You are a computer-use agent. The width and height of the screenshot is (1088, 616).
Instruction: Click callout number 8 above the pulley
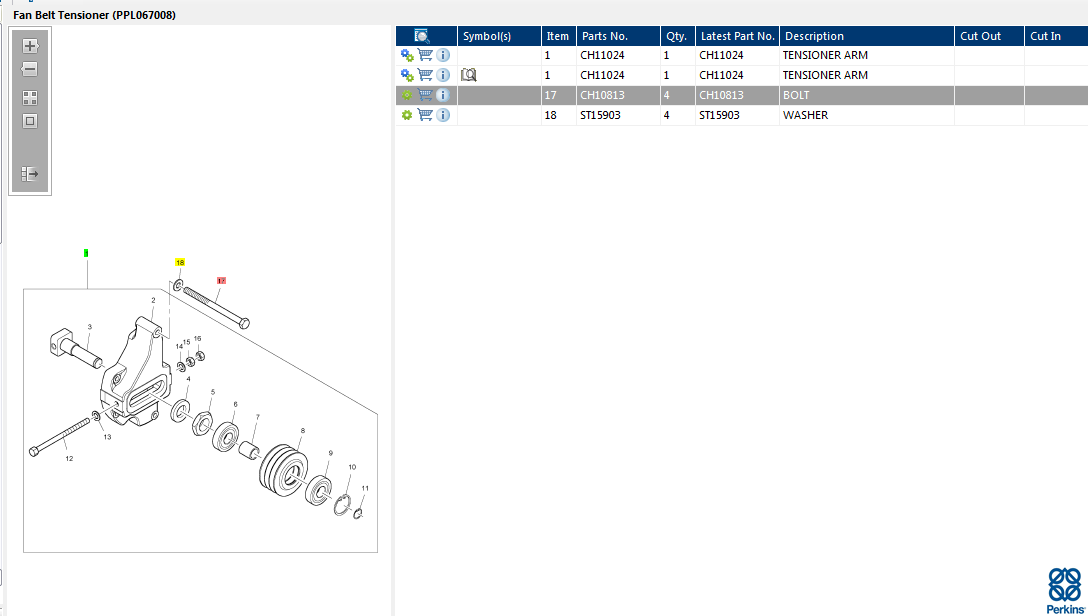303,430
